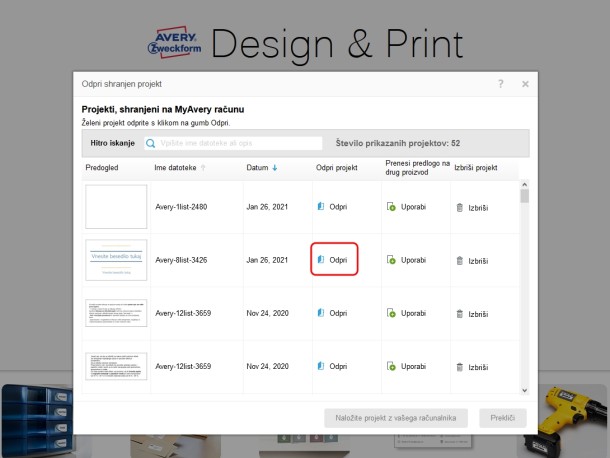Click Uporabi for Avery-1list-2480
Screen dimensions: 610x458
tap(406, 207)
